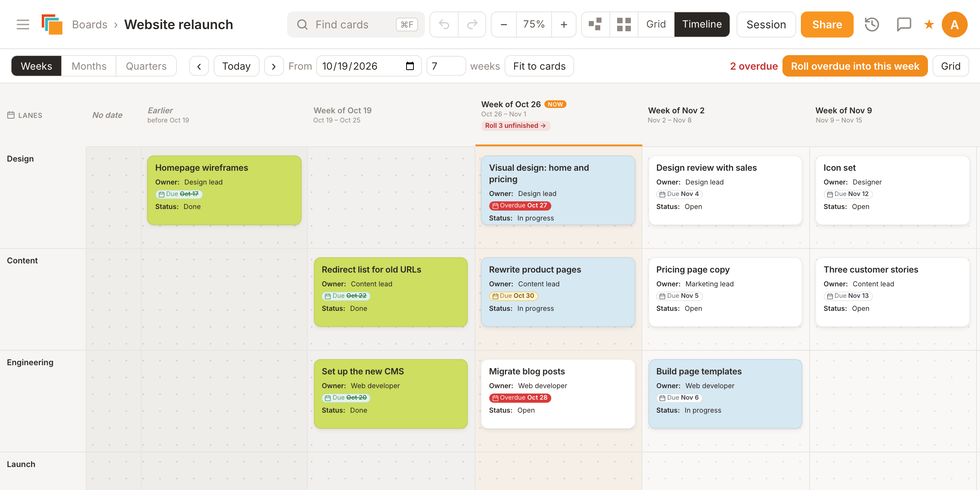Viewport: 980px width, 490px height.
Task: Open the Redirect list for old URLs card
Action: click(391, 292)
